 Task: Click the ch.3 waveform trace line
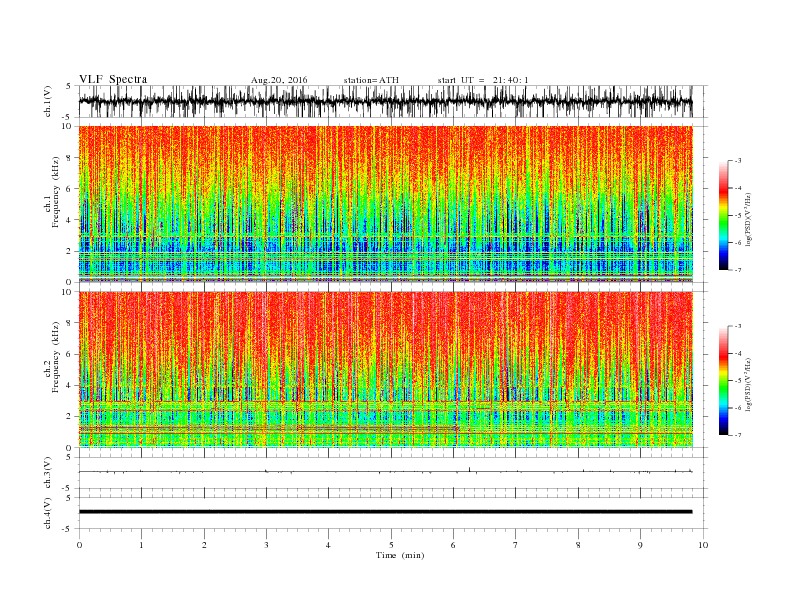point(385,472)
